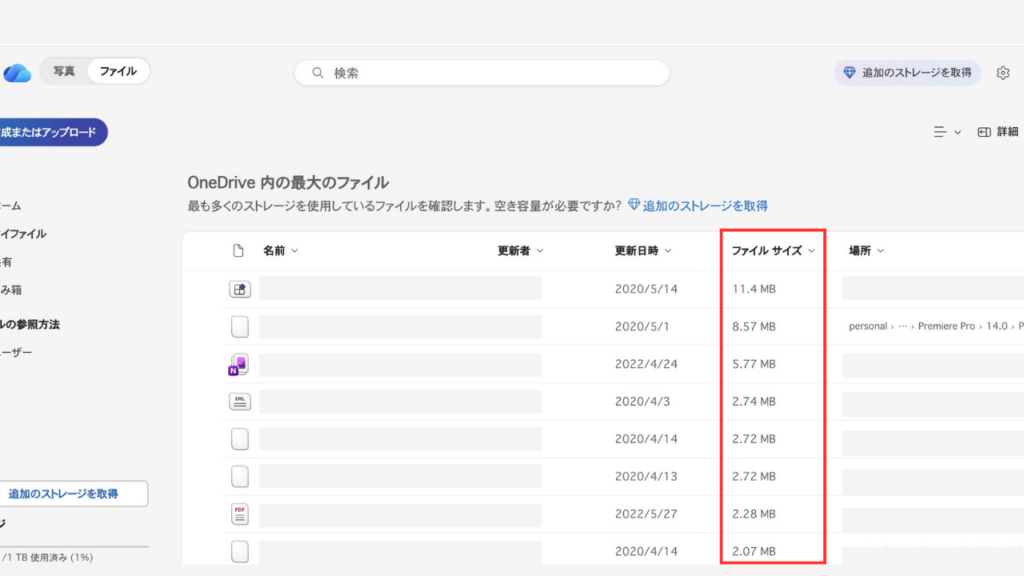Select the ファイル tab

[118, 71]
